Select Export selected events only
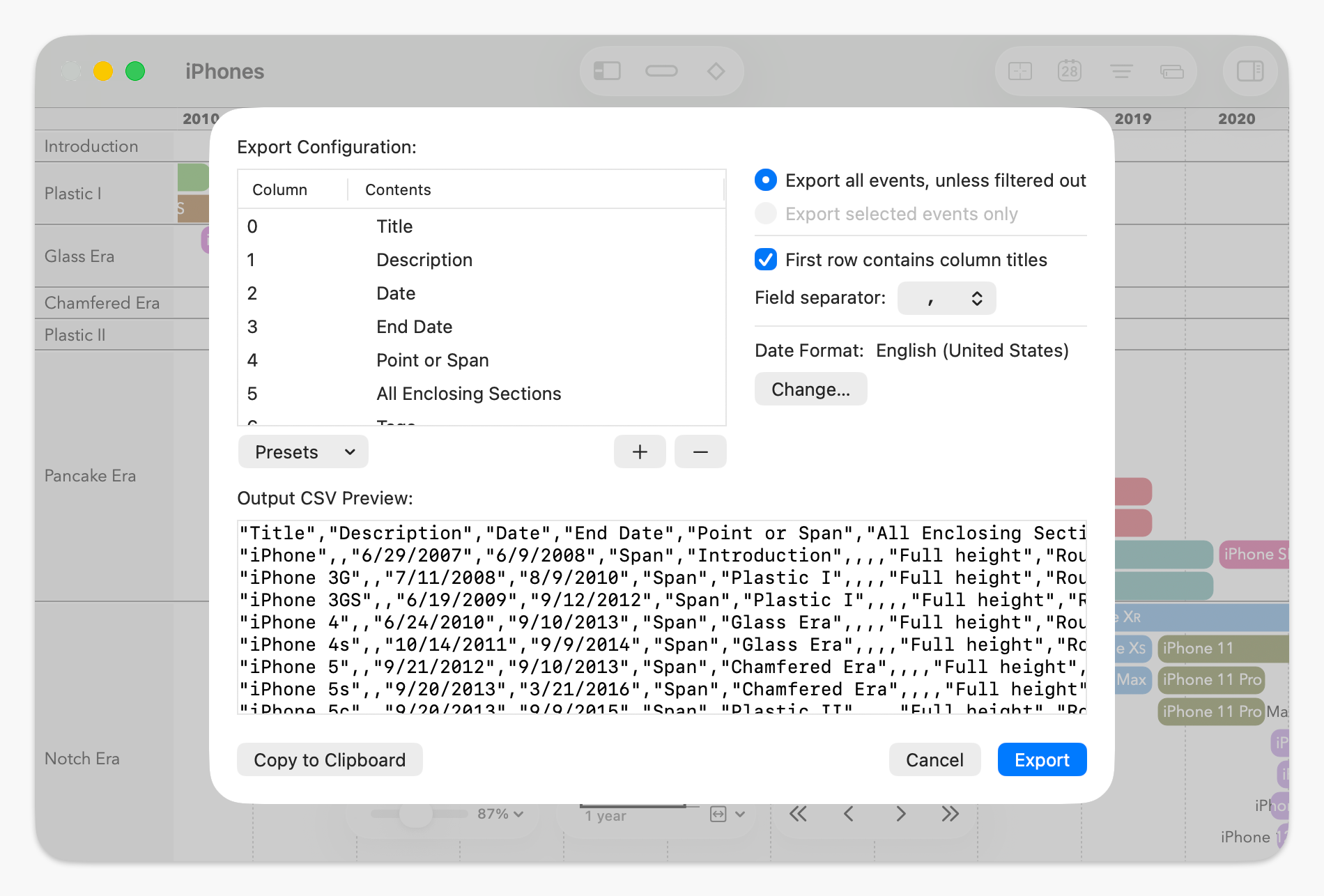 click(x=765, y=214)
